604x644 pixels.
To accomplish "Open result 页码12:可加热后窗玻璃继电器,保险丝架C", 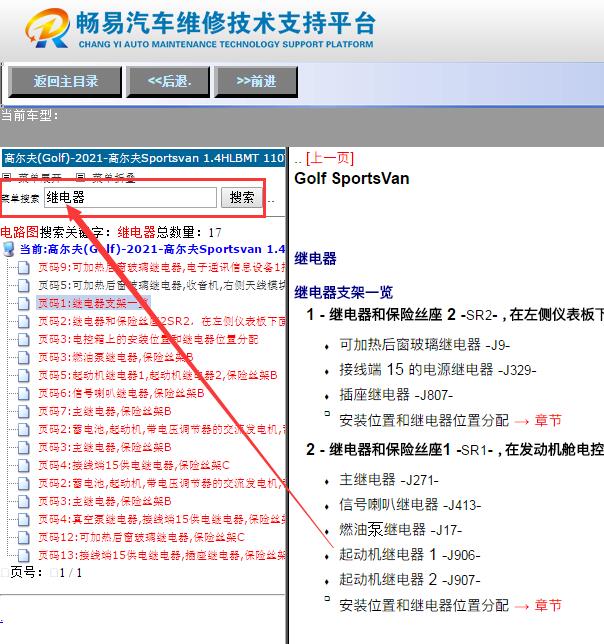I will pos(141,537).
